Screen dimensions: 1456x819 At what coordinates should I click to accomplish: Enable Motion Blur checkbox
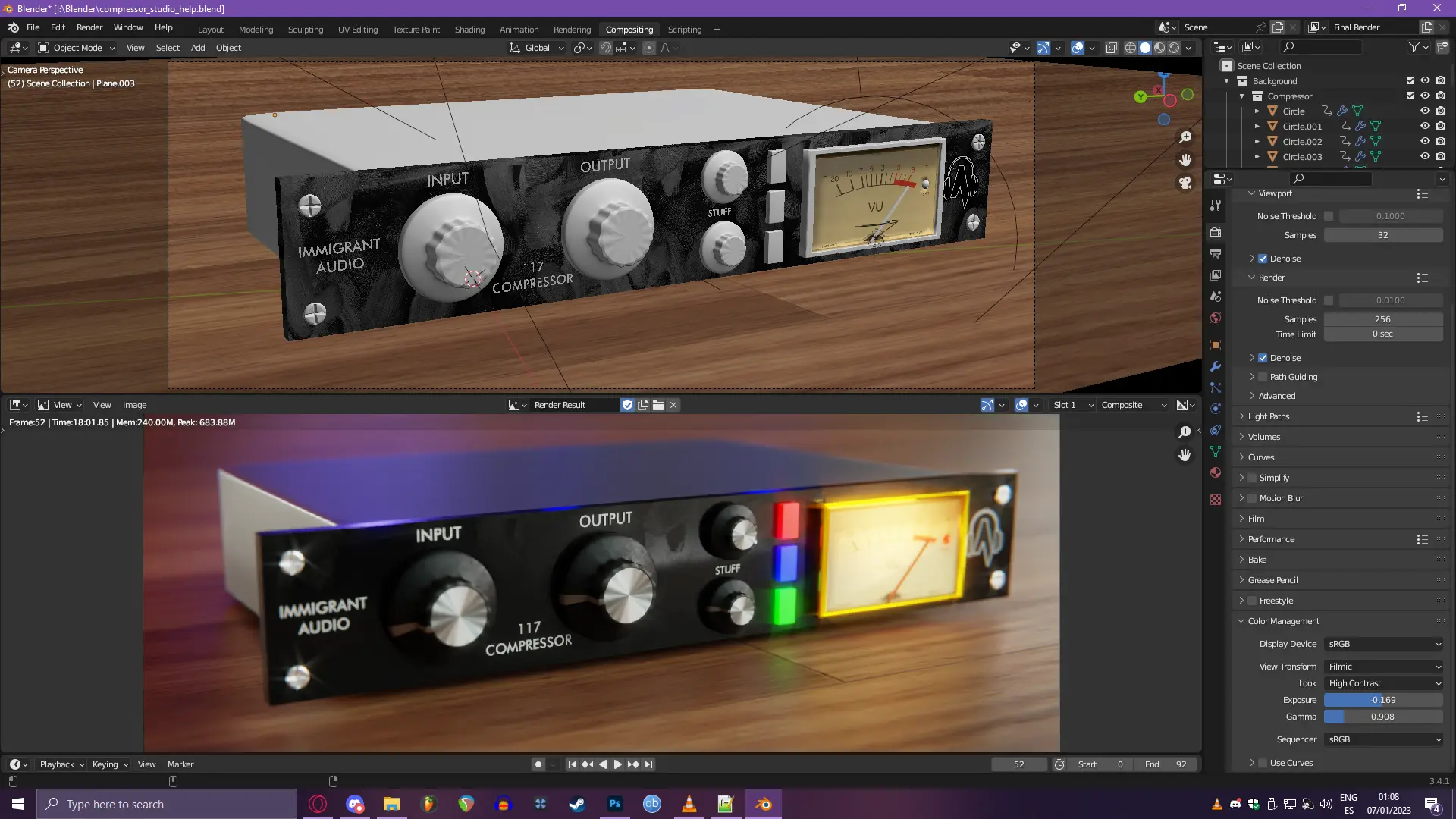[1252, 498]
